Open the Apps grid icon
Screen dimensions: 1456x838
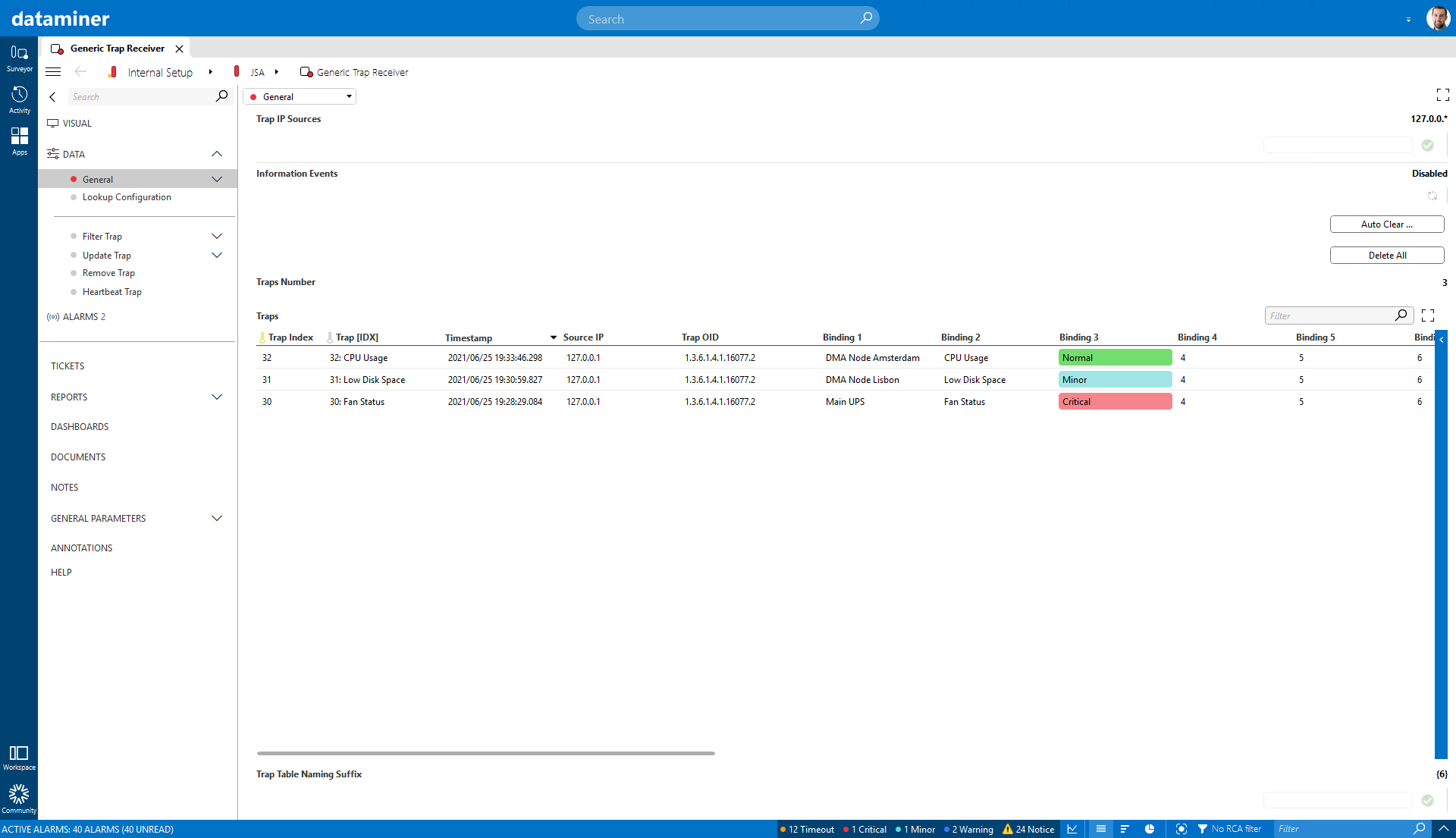pos(19,141)
